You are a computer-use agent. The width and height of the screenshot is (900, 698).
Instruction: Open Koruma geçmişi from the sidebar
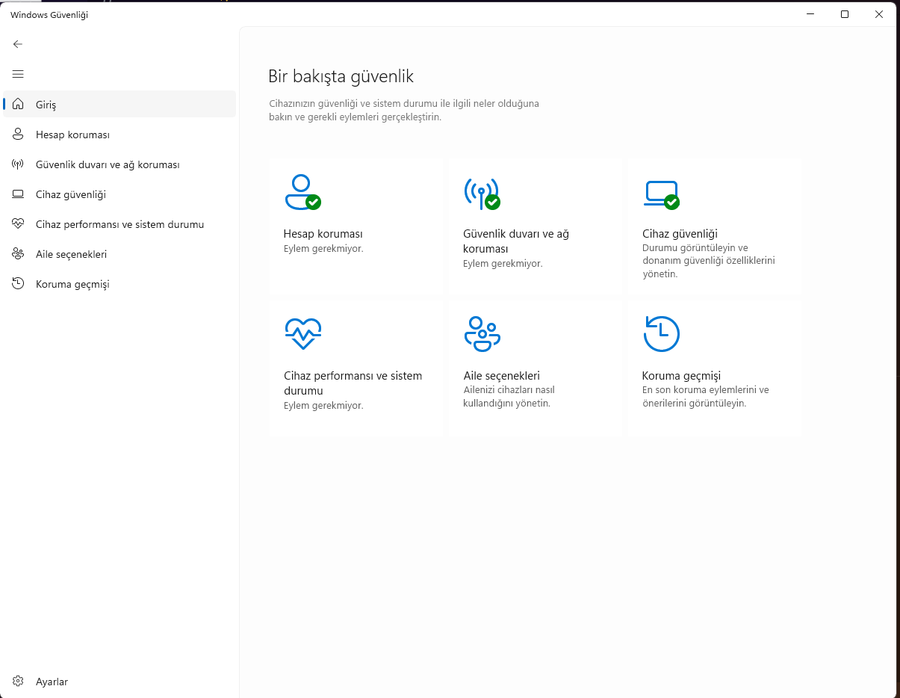tap(119, 284)
